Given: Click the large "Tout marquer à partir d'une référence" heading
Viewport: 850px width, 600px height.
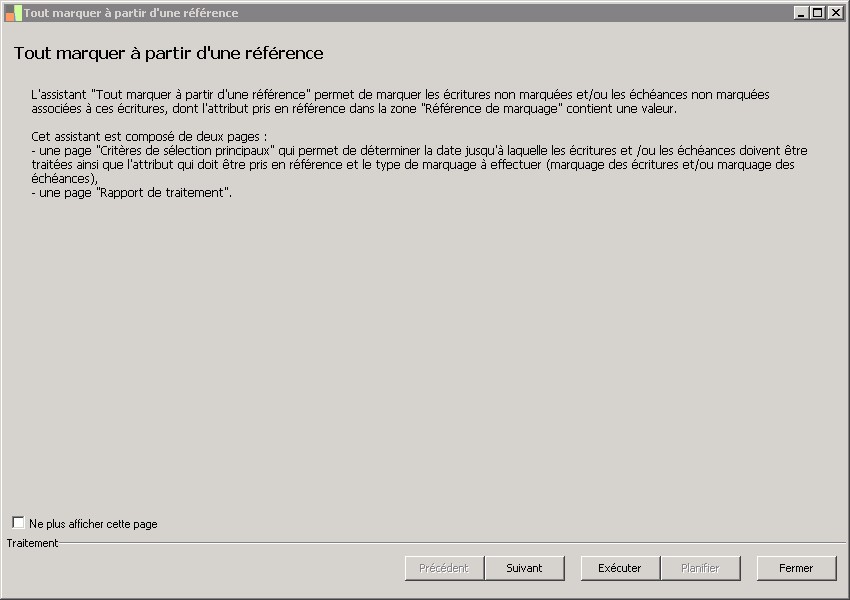Looking at the screenshot, I should coord(169,53).
